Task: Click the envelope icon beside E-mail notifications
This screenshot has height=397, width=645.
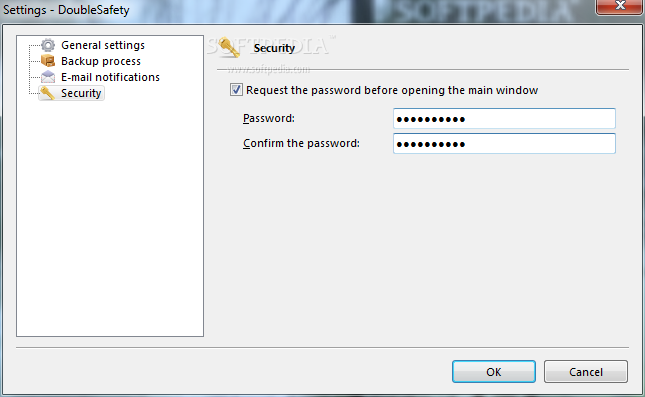Action: pyautogui.click(x=48, y=77)
